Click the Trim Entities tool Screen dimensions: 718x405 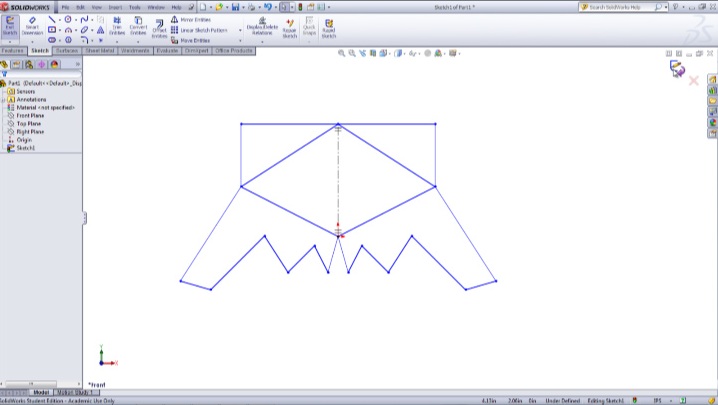pos(117,26)
